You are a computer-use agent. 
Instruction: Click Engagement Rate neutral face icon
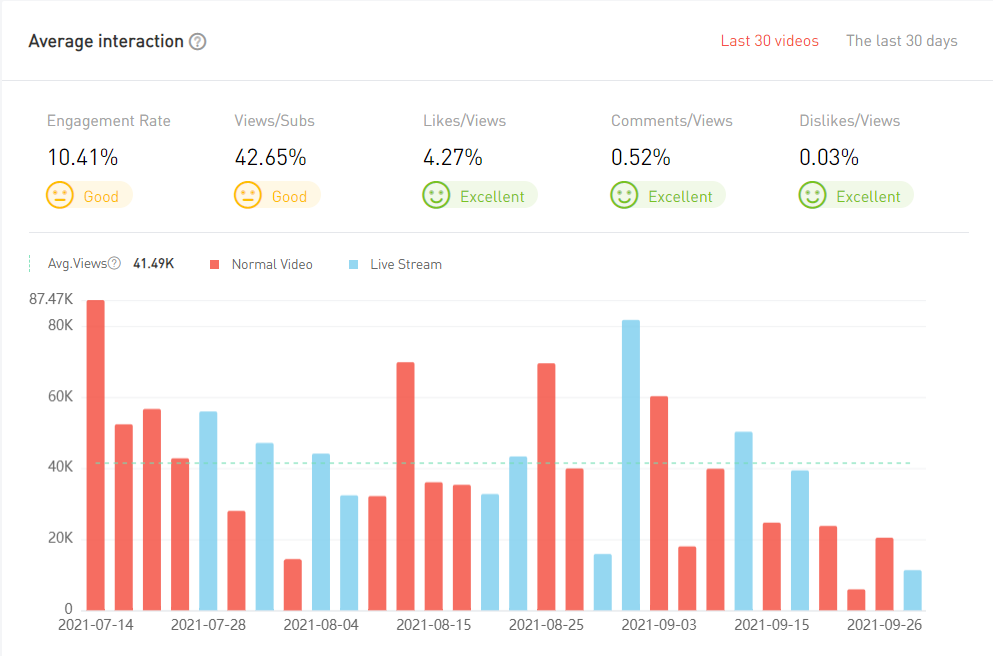tap(60, 196)
